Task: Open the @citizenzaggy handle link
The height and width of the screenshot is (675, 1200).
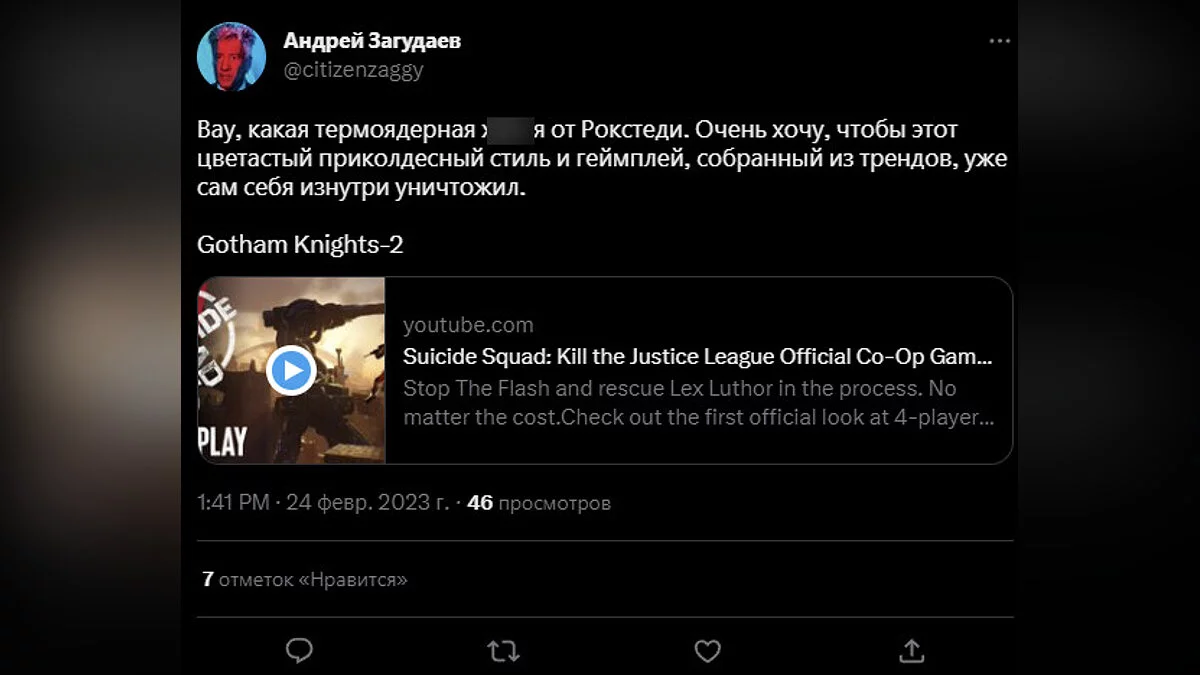Action: pyautogui.click(x=353, y=70)
